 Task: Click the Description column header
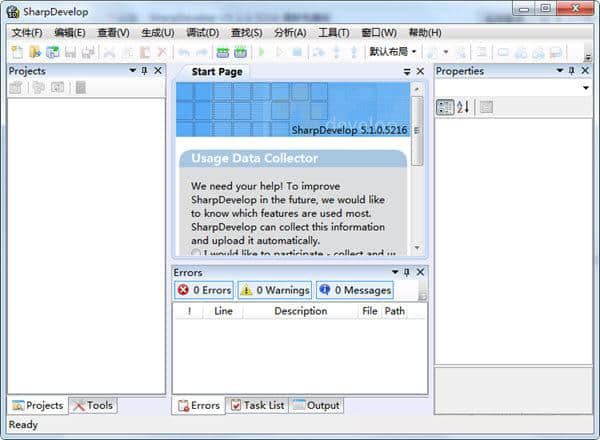[x=301, y=311]
